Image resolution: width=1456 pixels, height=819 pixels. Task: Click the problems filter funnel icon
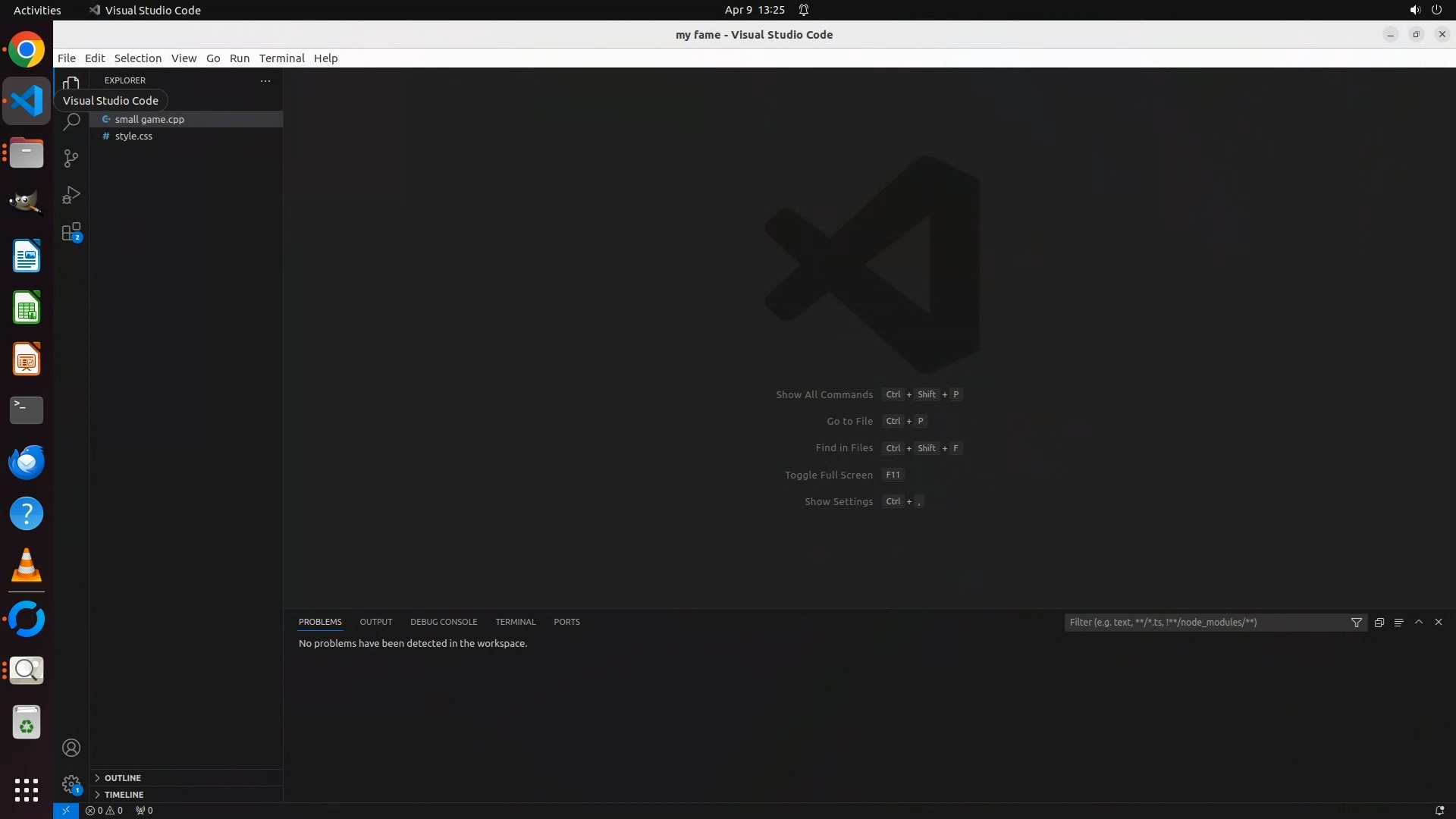point(1357,622)
